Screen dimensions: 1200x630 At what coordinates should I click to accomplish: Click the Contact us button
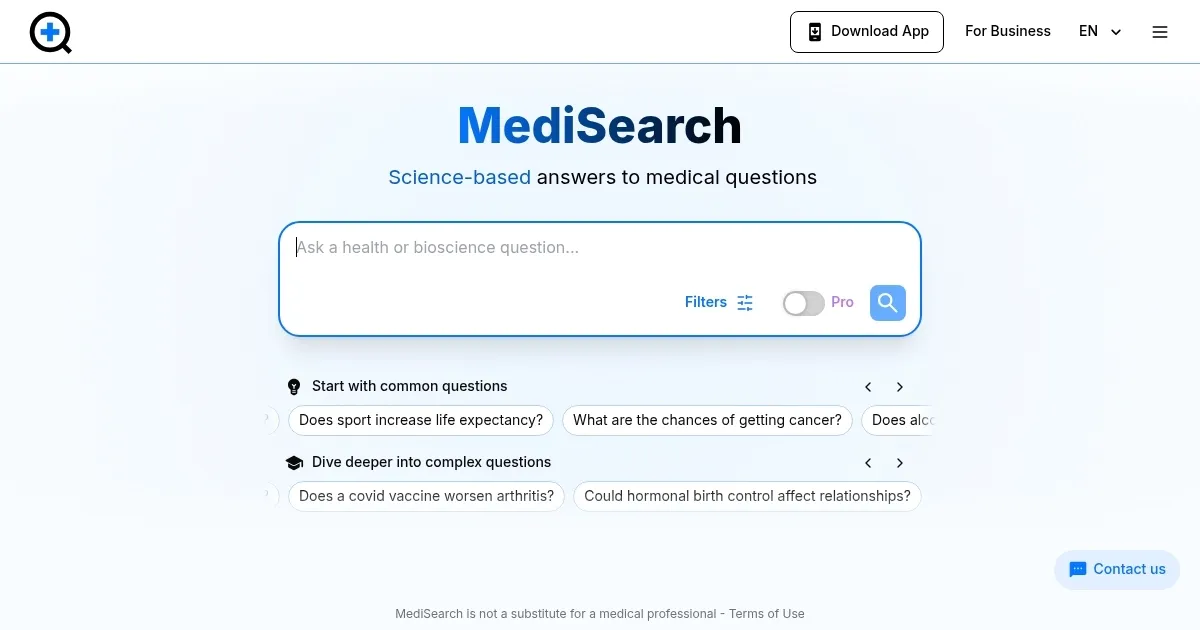[x=1117, y=569]
